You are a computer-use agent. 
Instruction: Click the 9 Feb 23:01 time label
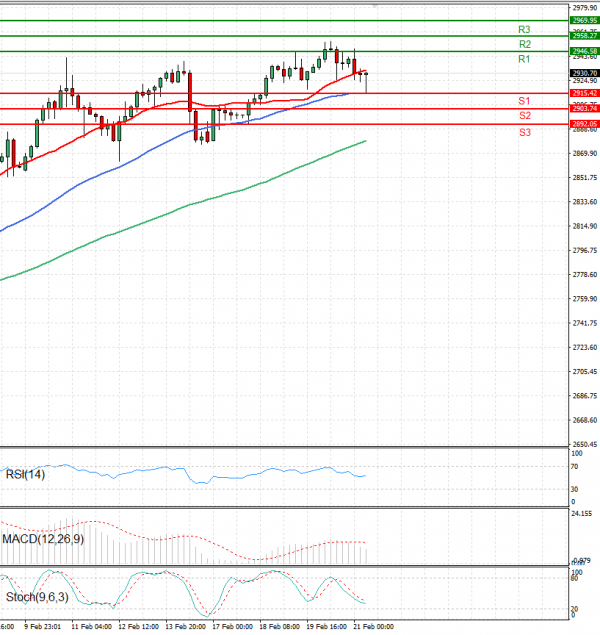coord(42,626)
